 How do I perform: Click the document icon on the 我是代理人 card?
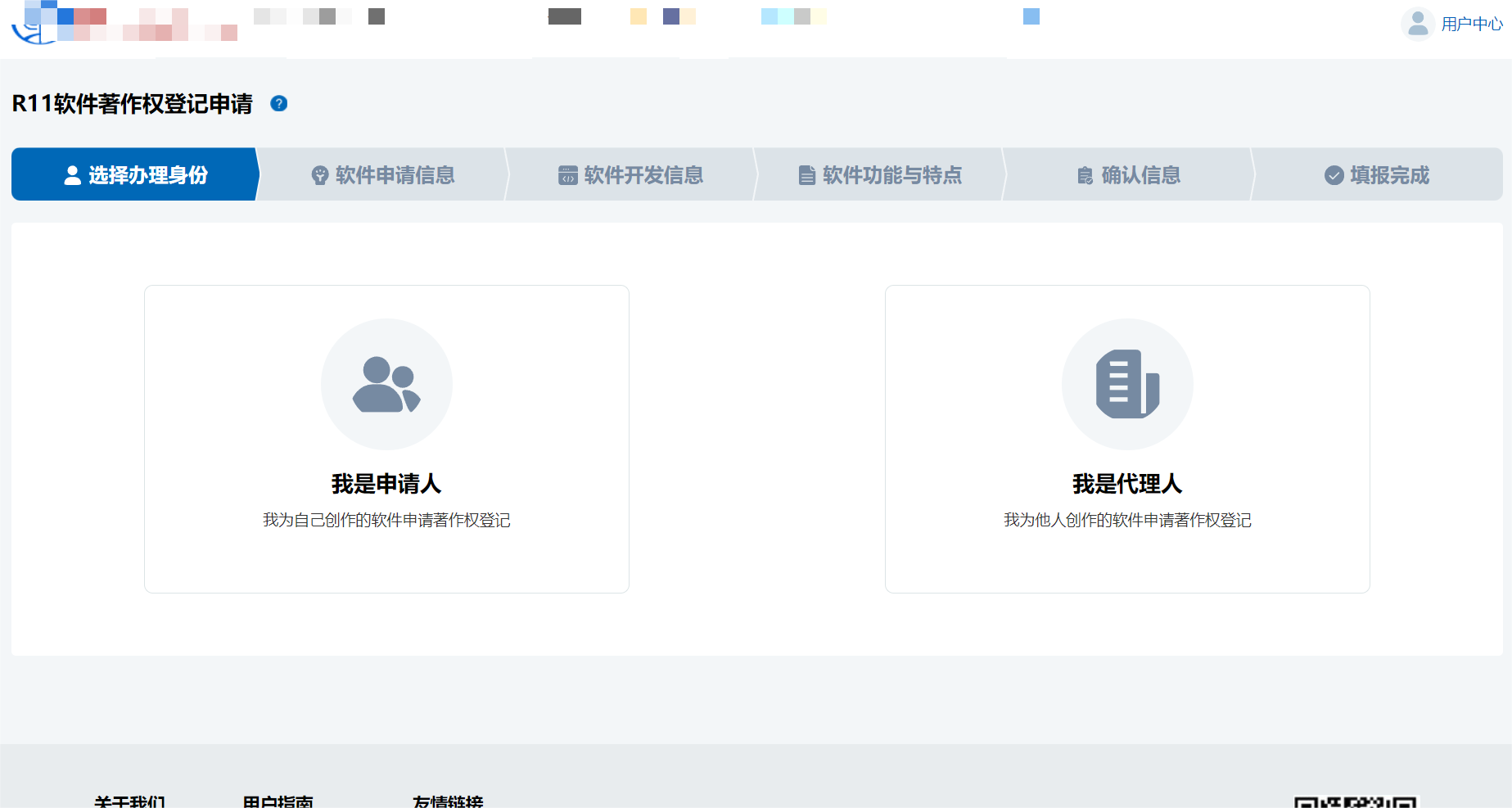click(1127, 384)
